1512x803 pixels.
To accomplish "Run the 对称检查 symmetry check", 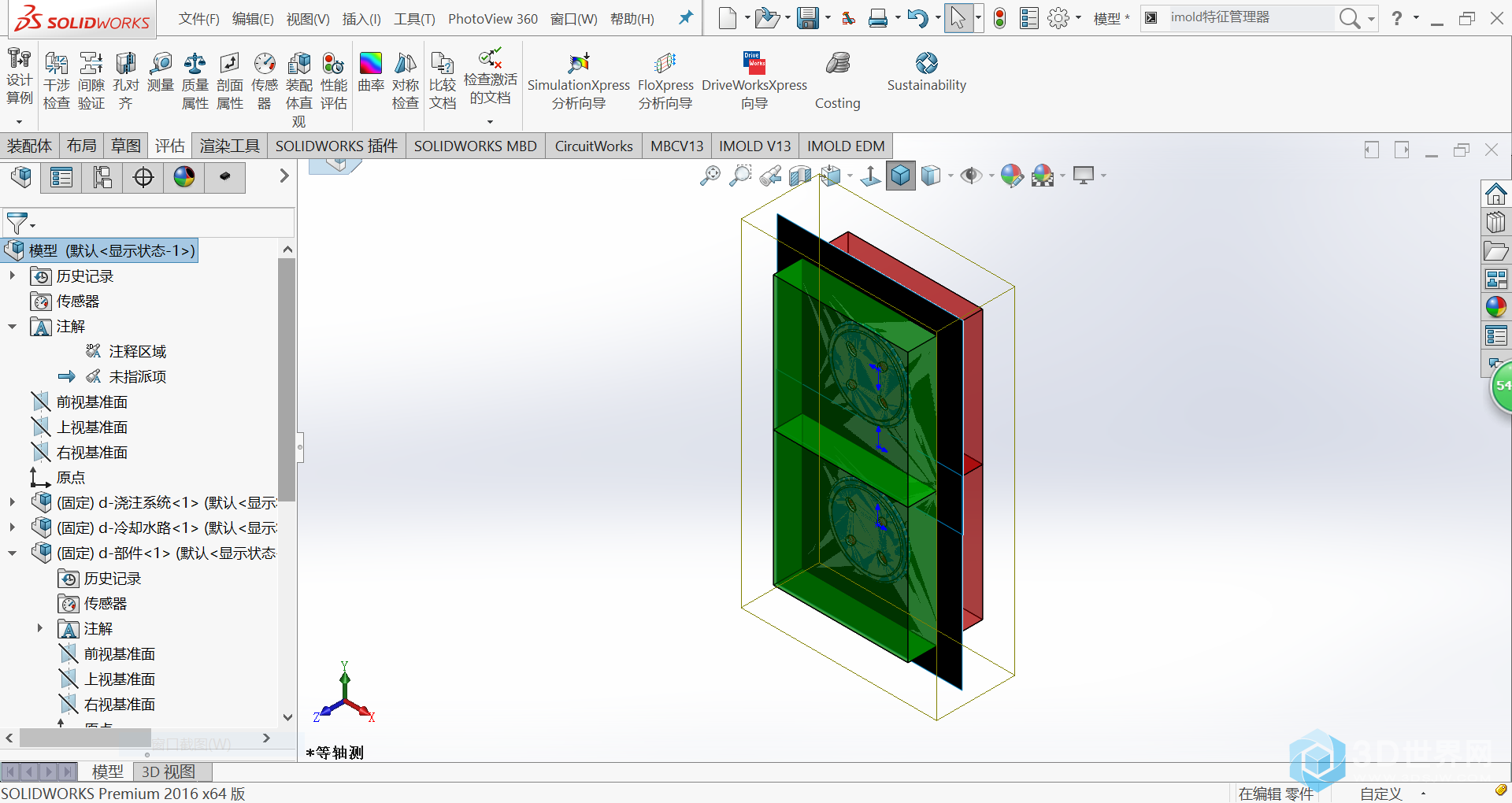I will [x=406, y=81].
